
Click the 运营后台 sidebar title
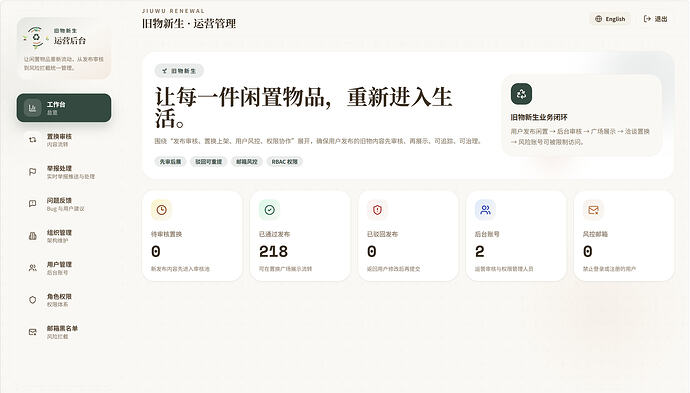pyautogui.click(x=70, y=40)
